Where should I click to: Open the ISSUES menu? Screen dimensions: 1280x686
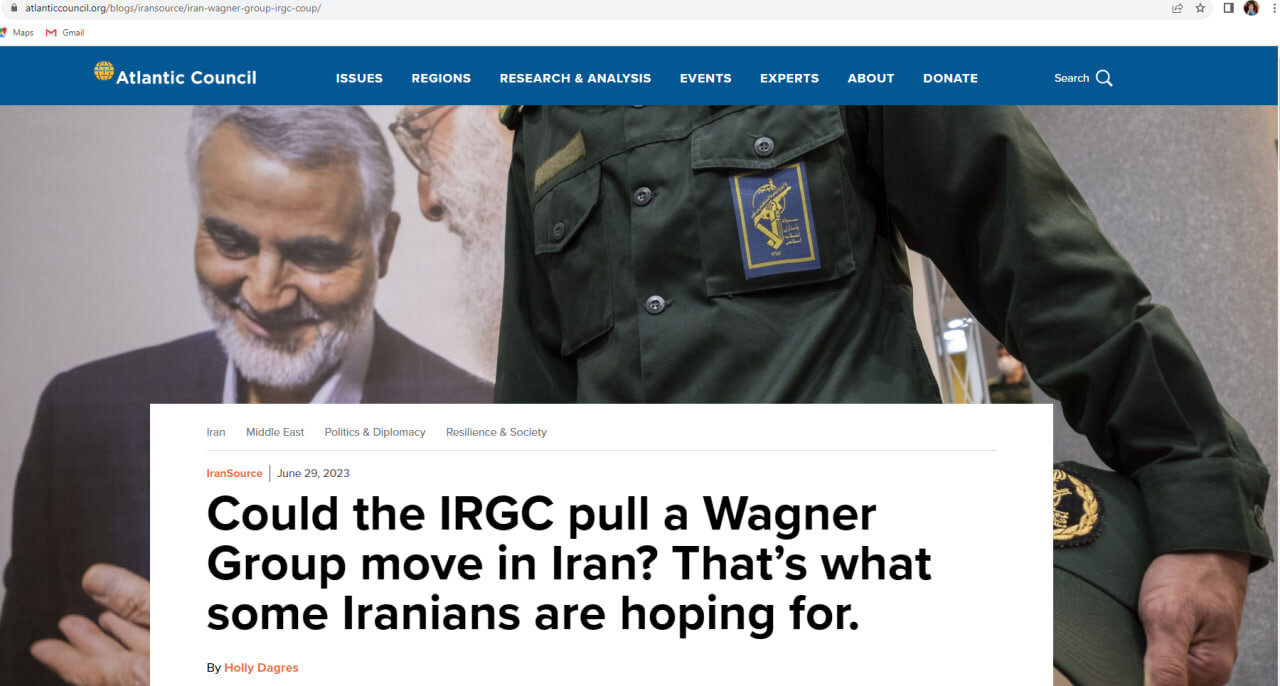(359, 78)
